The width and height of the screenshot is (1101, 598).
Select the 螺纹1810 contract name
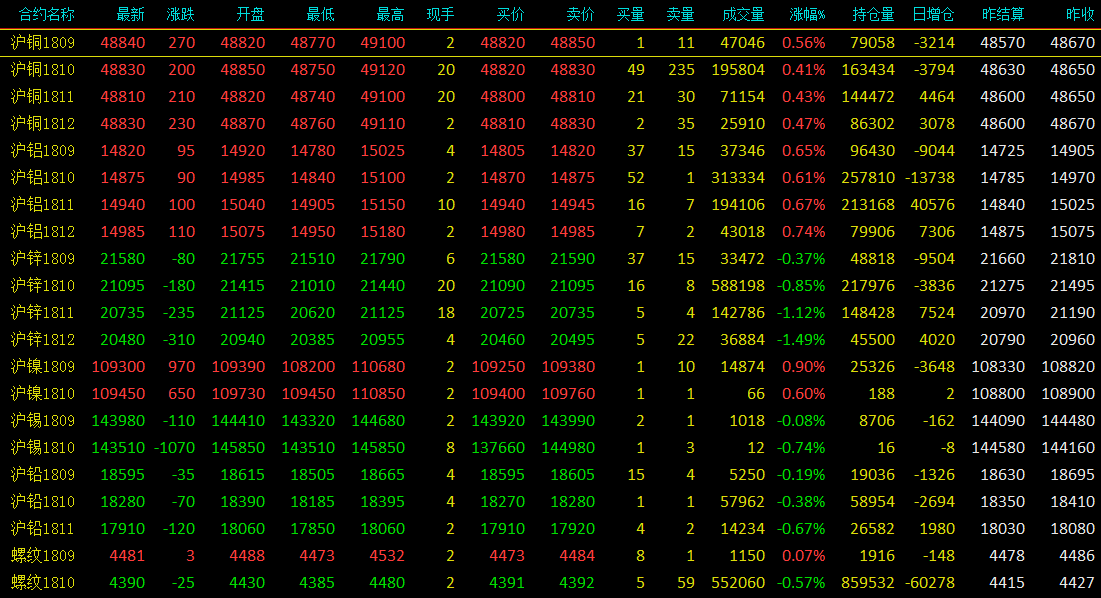(x=43, y=583)
